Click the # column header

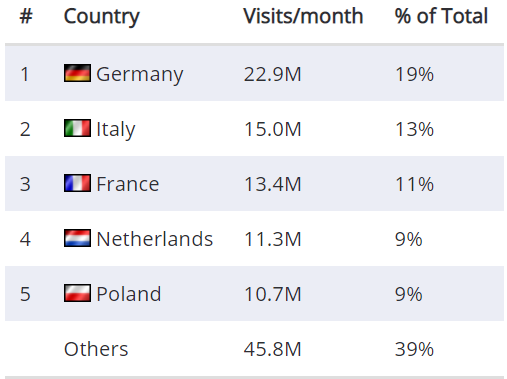tap(26, 16)
